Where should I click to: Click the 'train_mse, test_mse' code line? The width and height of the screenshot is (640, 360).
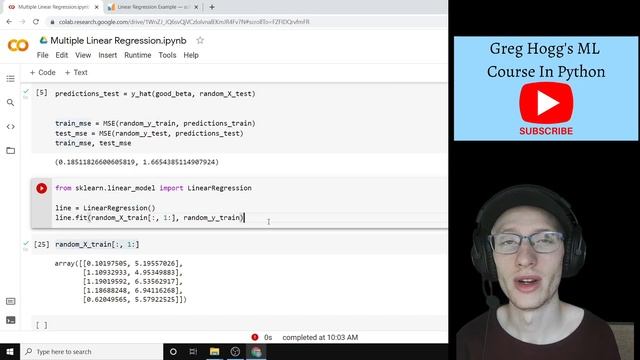point(93,143)
